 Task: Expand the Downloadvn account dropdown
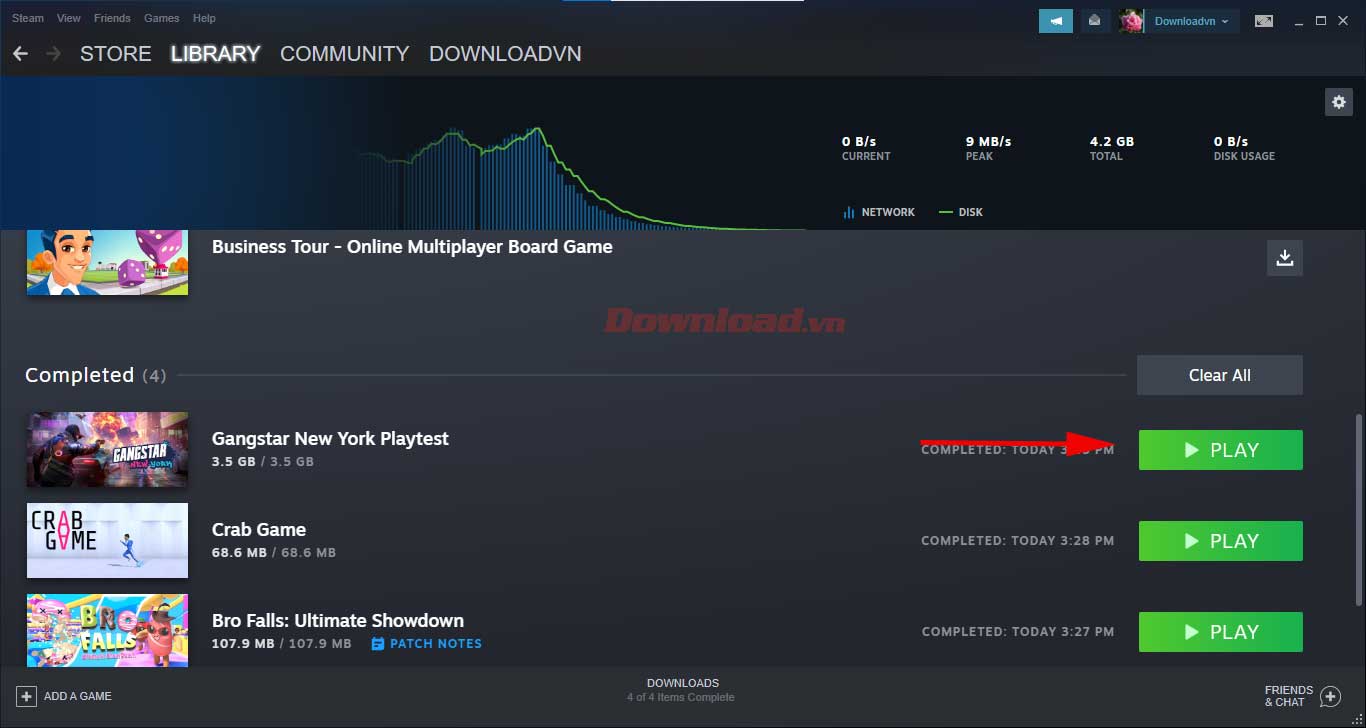tap(1224, 20)
